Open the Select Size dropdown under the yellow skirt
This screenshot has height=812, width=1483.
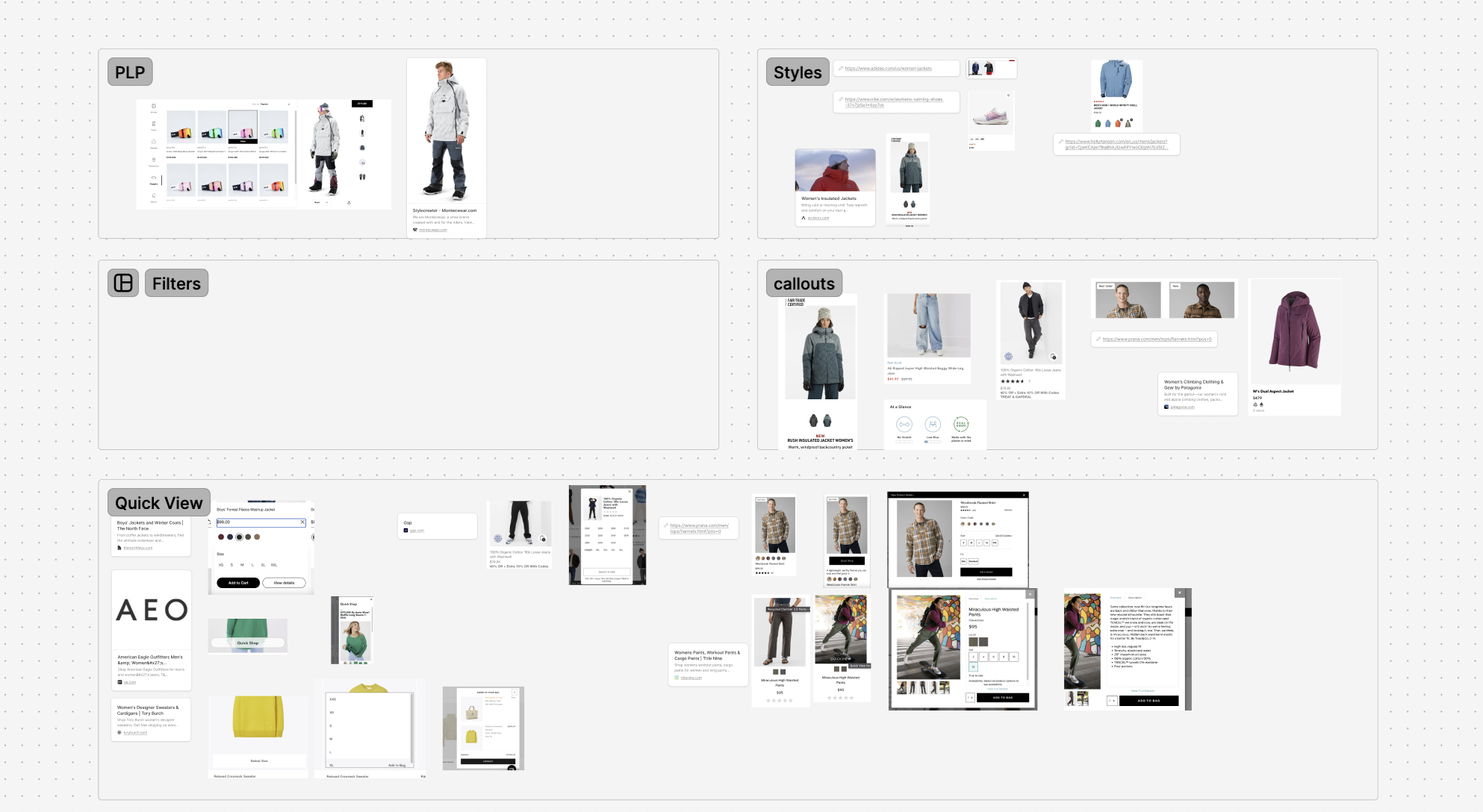258,761
